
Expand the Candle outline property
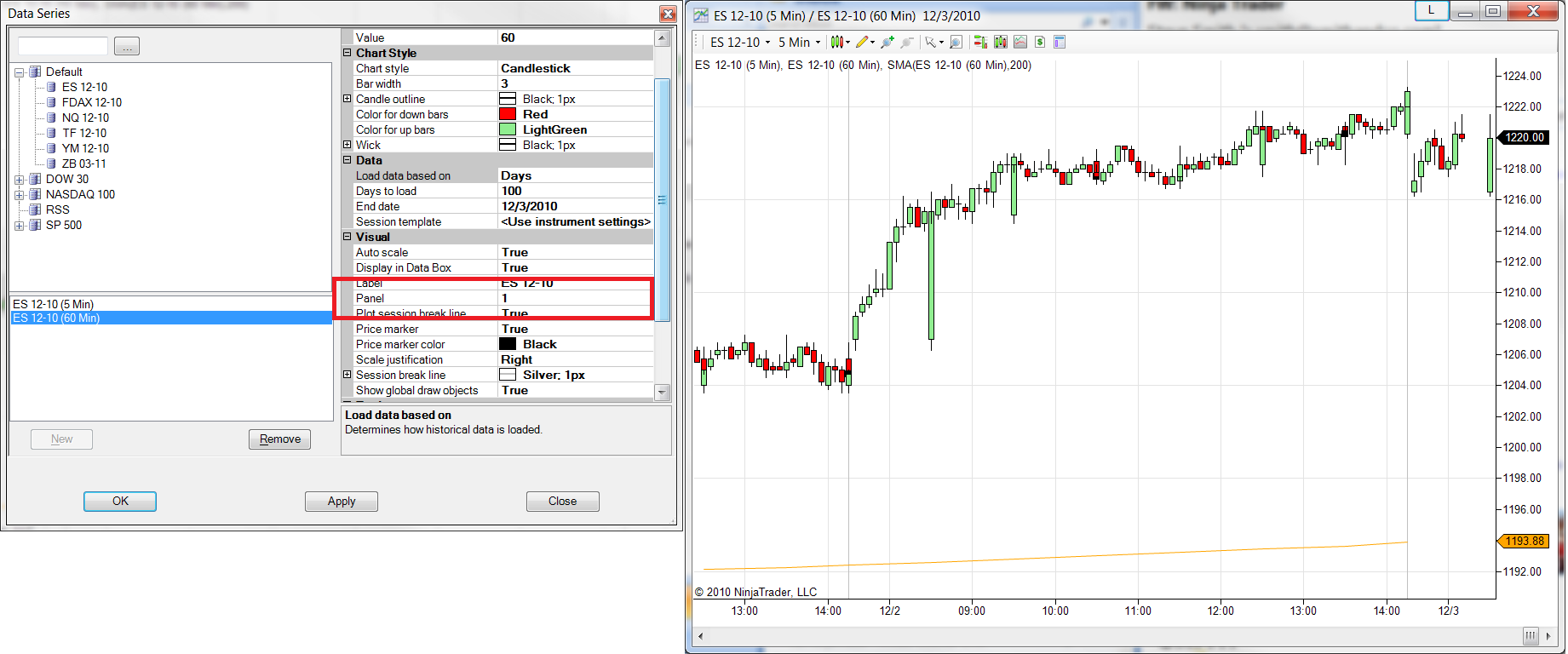coord(347,99)
